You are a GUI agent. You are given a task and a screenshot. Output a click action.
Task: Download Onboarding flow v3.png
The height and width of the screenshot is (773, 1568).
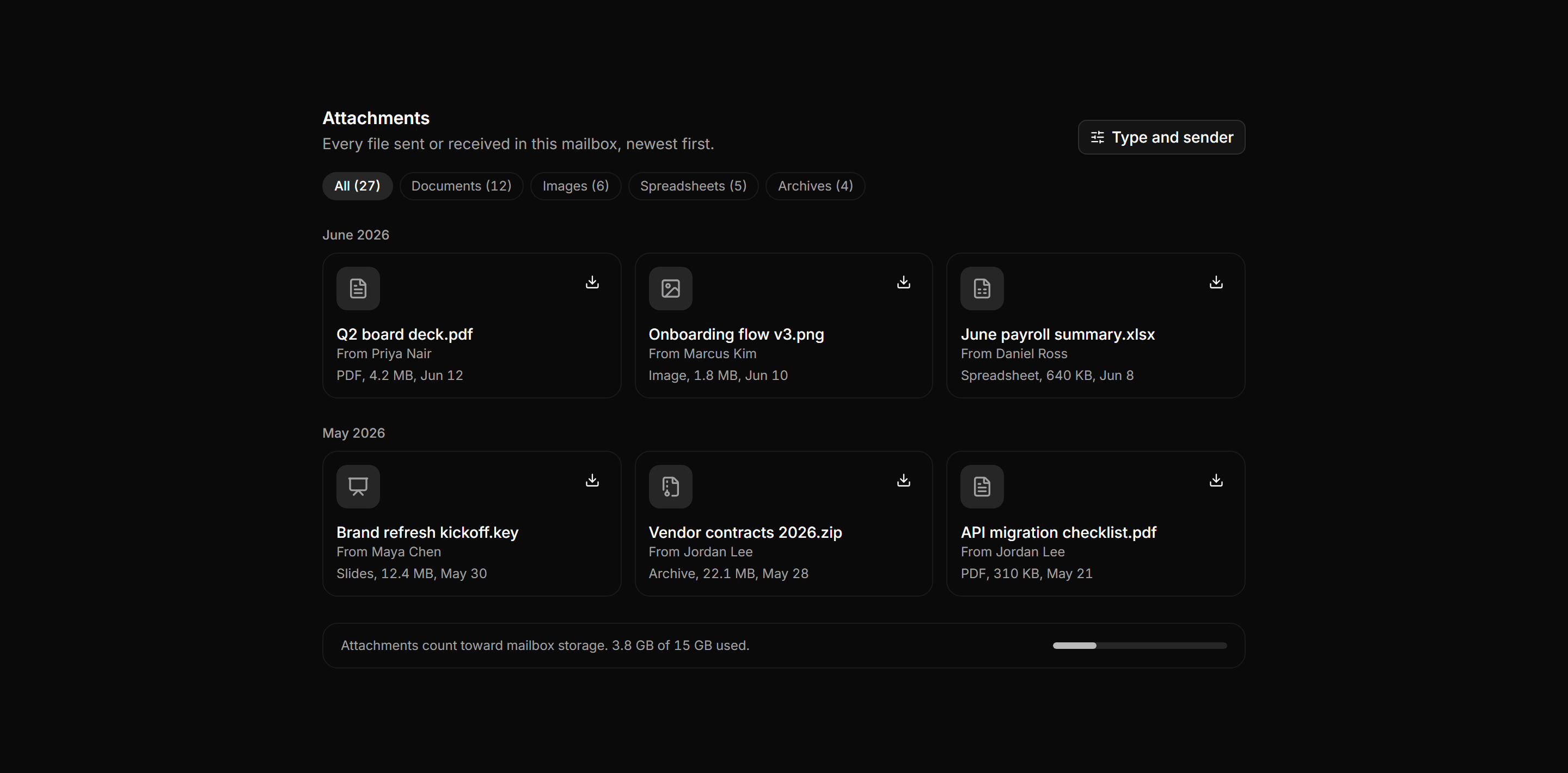tap(904, 282)
